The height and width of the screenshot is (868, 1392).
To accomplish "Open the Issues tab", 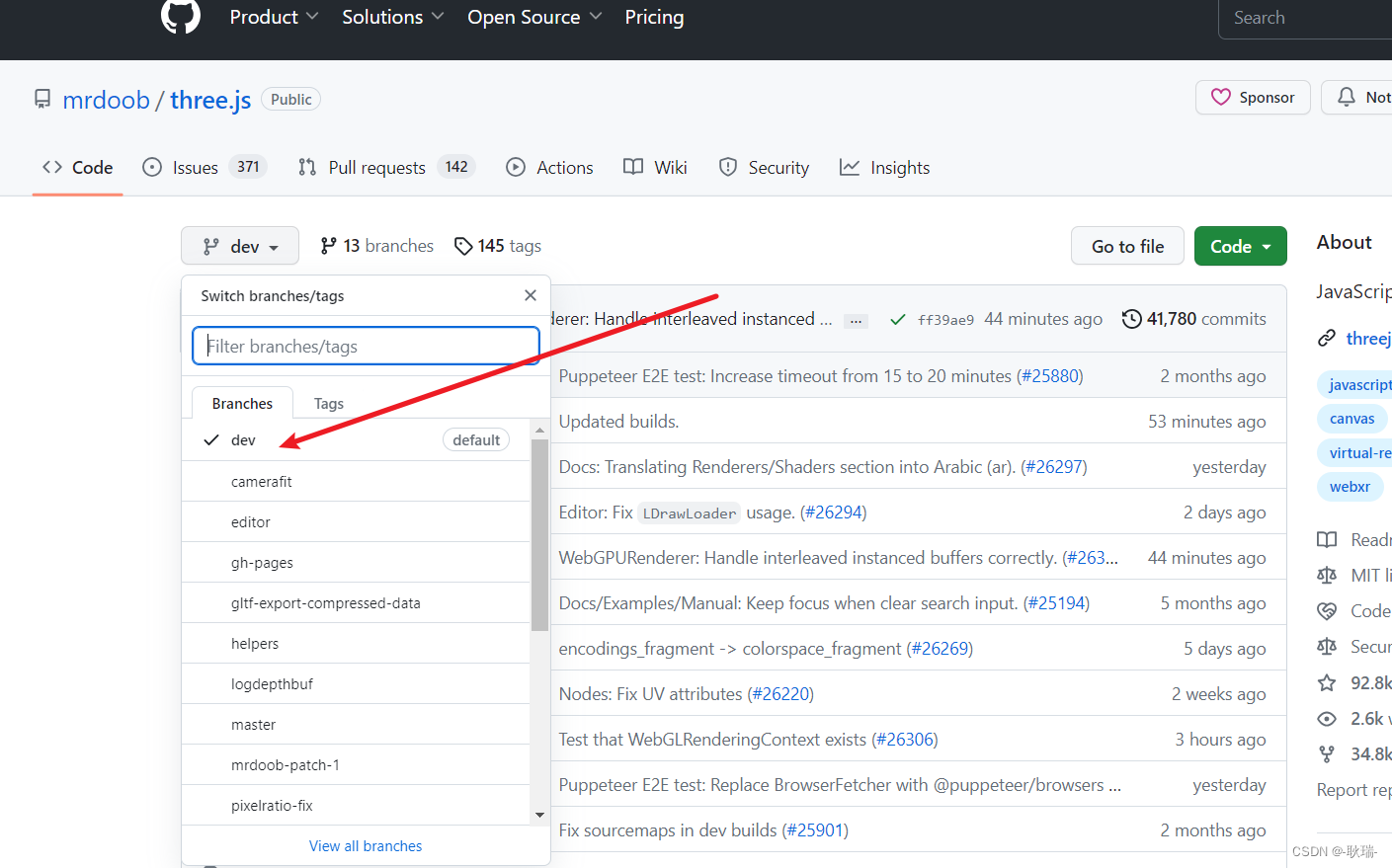I will click(205, 167).
